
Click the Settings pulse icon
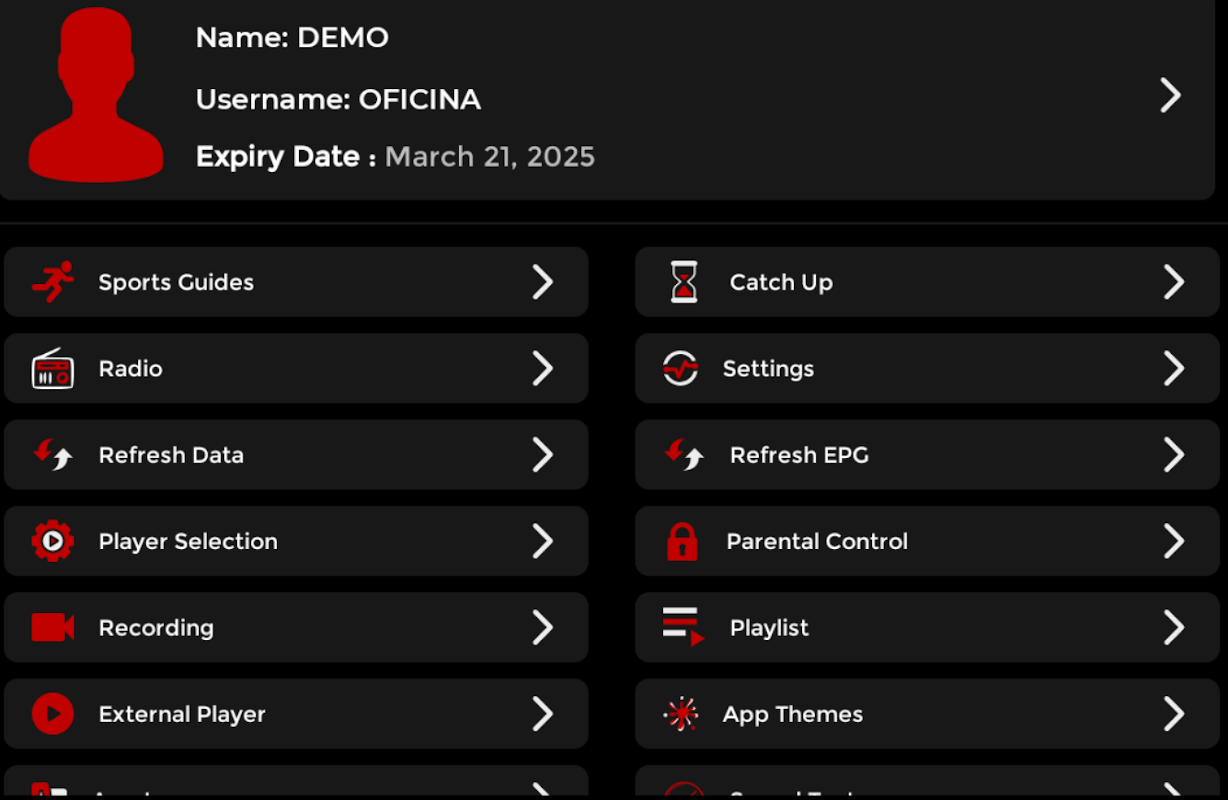(x=681, y=369)
